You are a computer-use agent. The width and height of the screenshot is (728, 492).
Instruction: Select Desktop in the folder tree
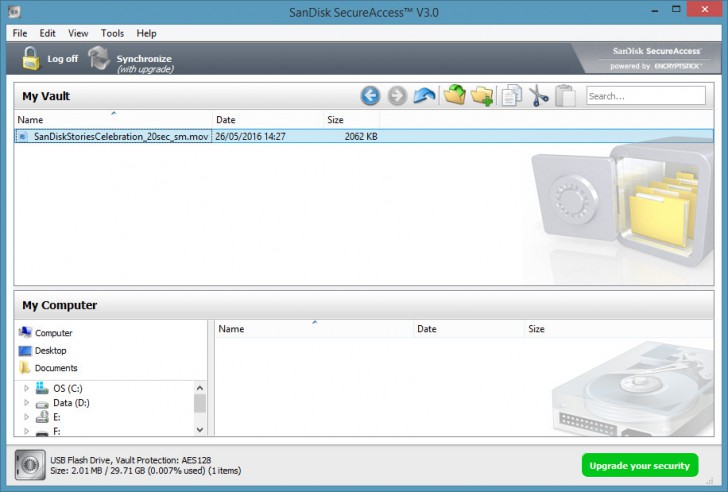[x=51, y=350]
